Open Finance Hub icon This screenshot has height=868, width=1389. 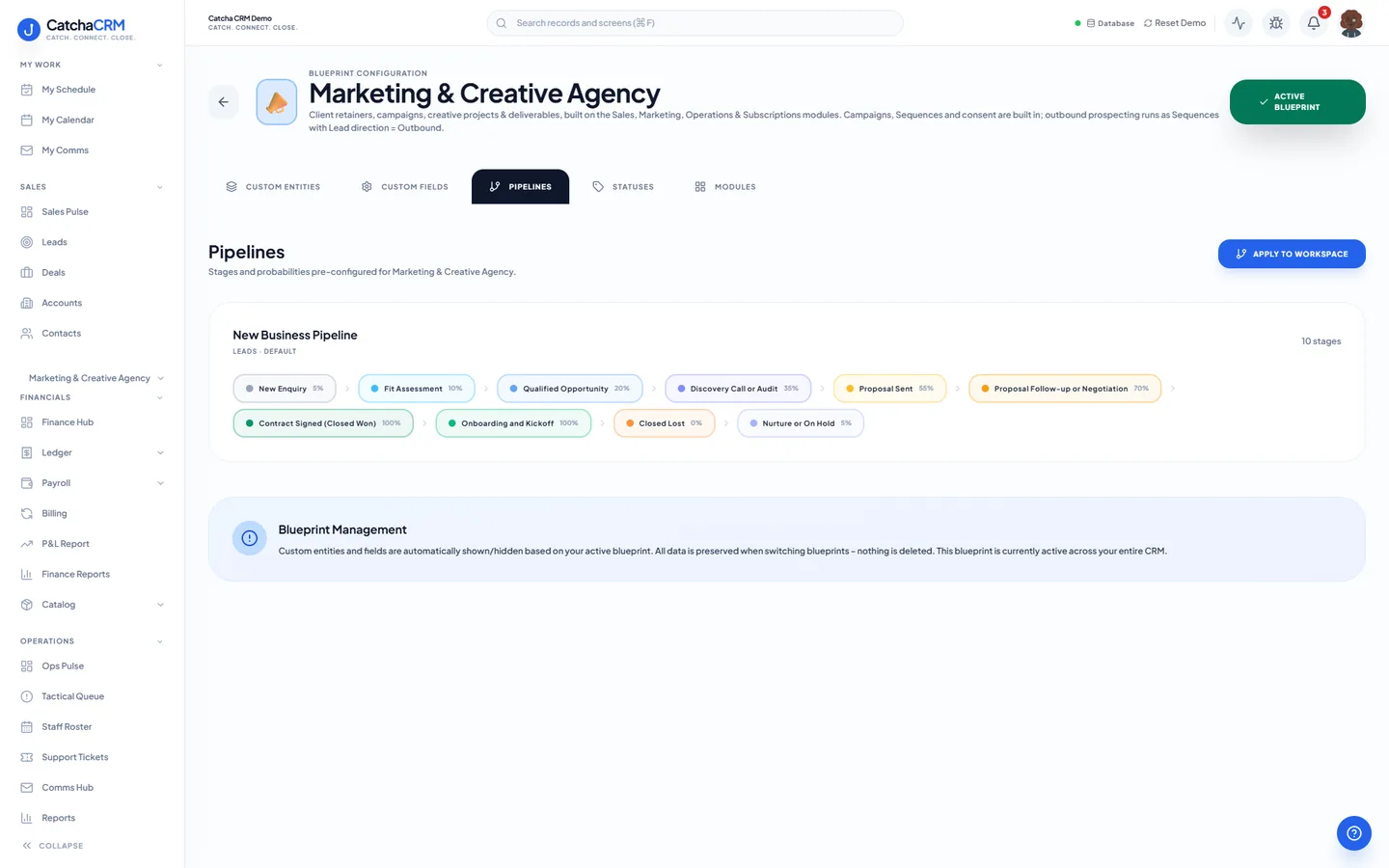27,422
